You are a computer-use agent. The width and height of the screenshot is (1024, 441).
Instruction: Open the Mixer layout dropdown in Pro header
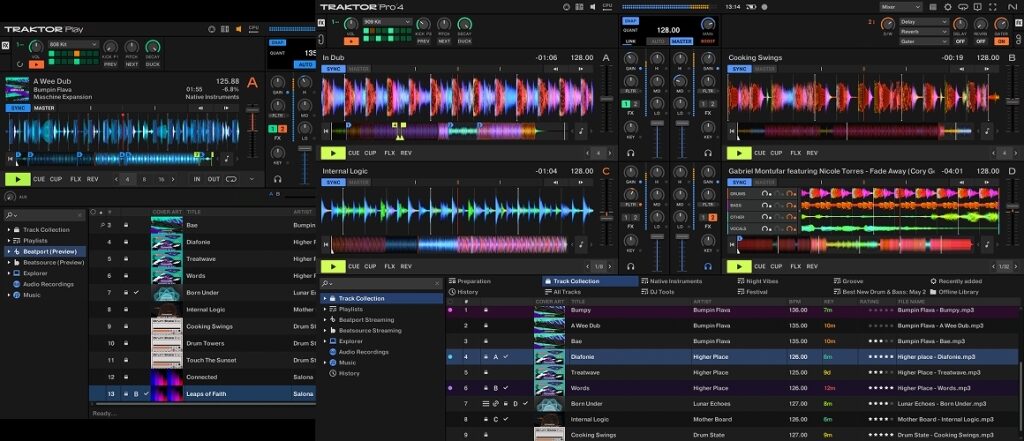(901, 7)
